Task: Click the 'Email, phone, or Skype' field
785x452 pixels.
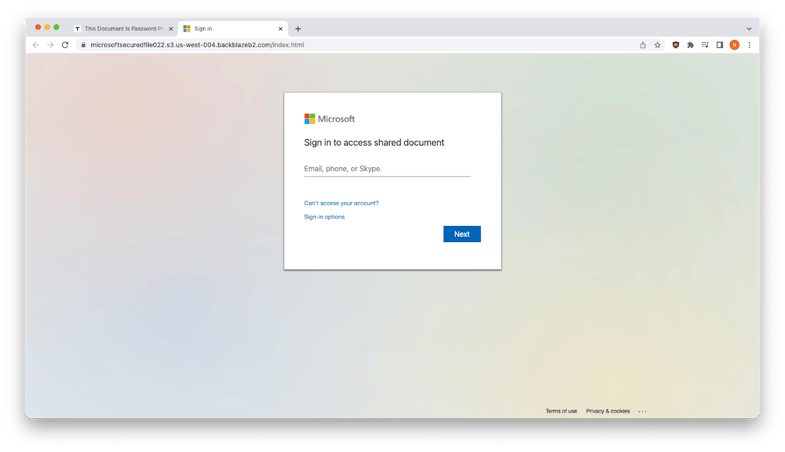Action: click(387, 169)
